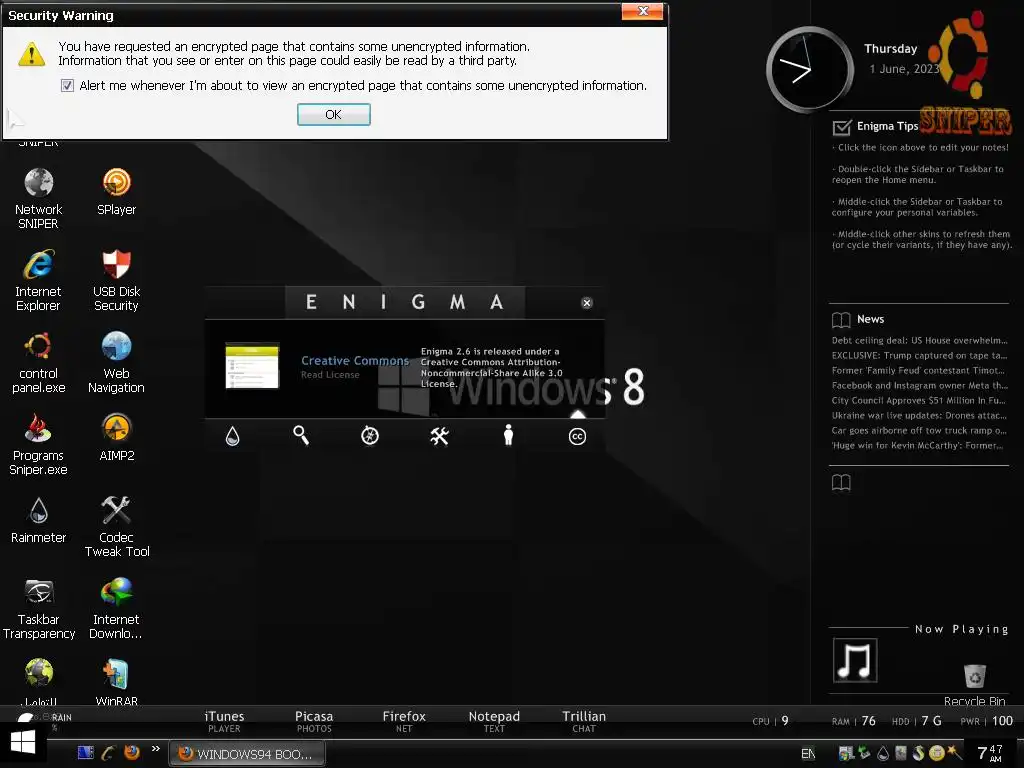Viewport: 1024px width, 768px height.
Task: Open Codec Tweak Tool shortcut
Action: (x=116, y=527)
